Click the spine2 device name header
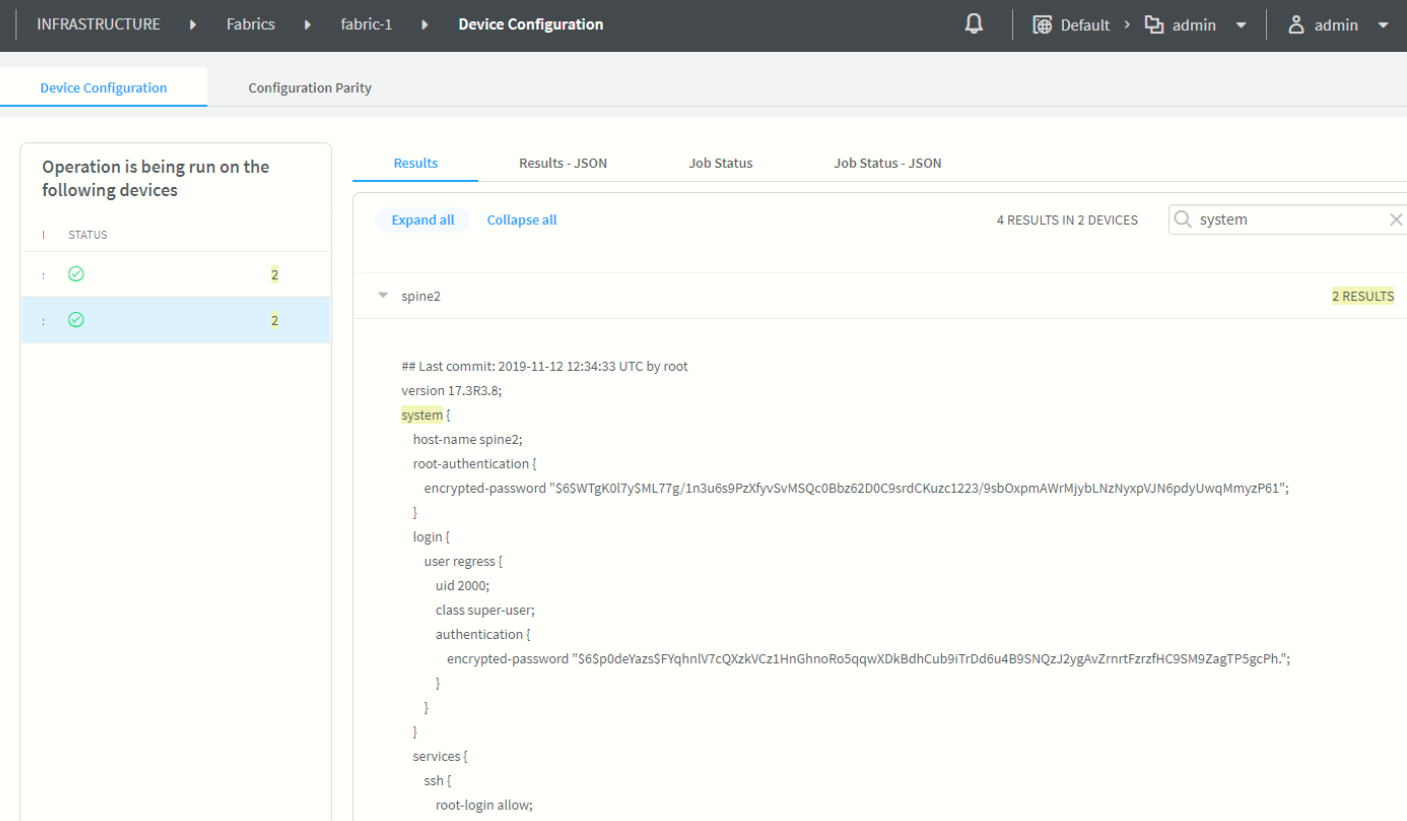This screenshot has width=1407, height=821. click(421, 297)
